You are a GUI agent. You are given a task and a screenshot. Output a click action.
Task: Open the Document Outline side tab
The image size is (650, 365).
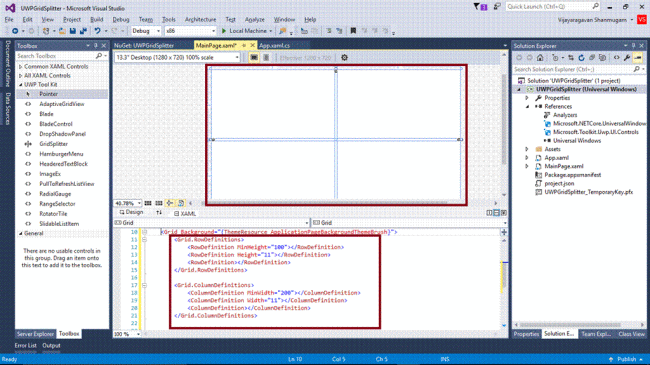coord(7,63)
